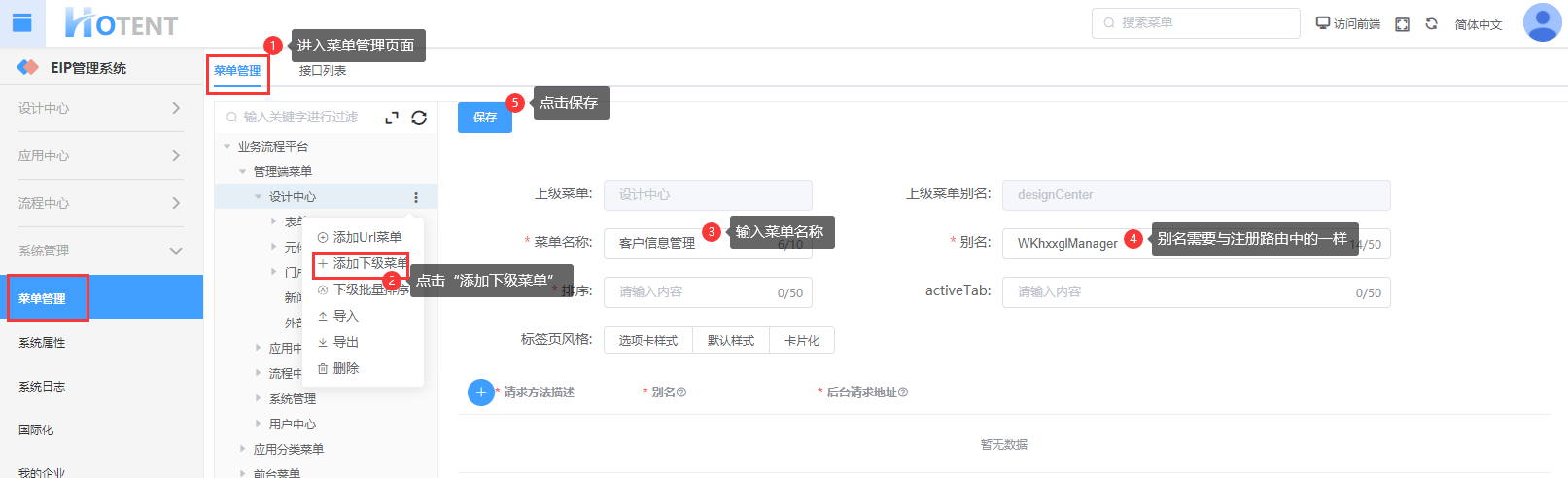This screenshot has width=1568, height=478.
Task: Click the fullscreen icon in the header
Action: 1402,24
